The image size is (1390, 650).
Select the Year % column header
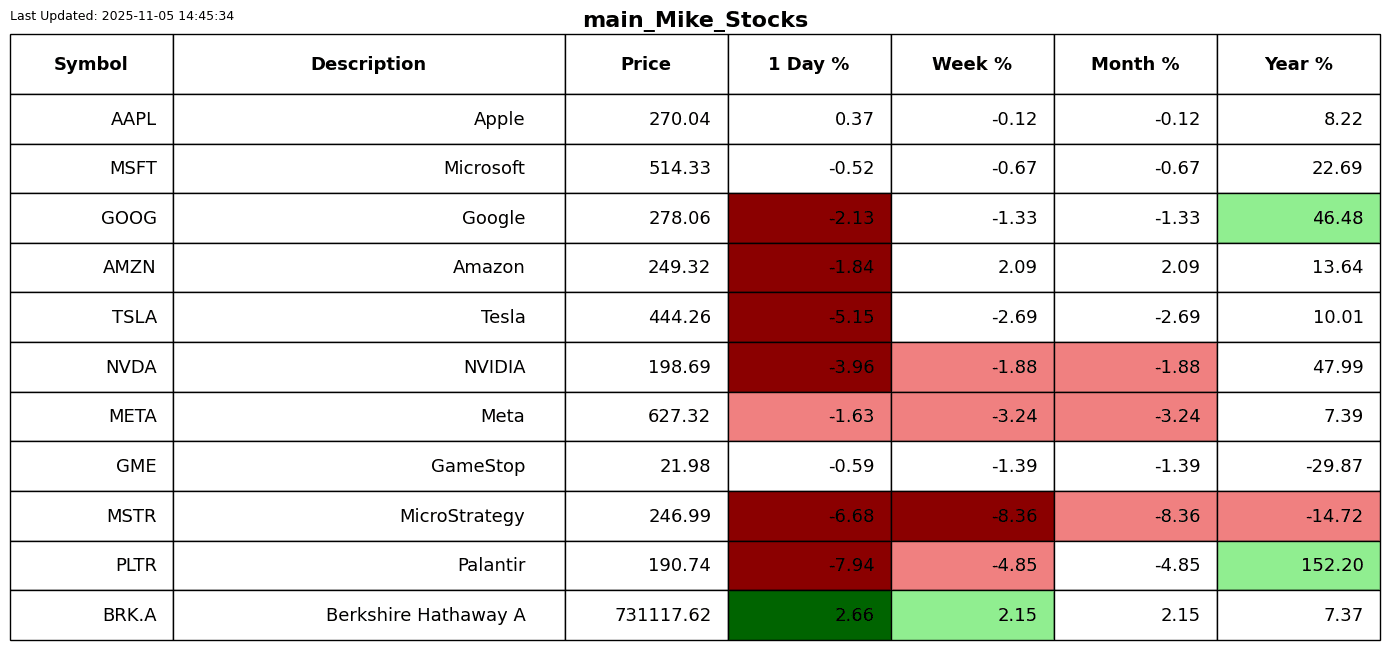click(x=1298, y=65)
